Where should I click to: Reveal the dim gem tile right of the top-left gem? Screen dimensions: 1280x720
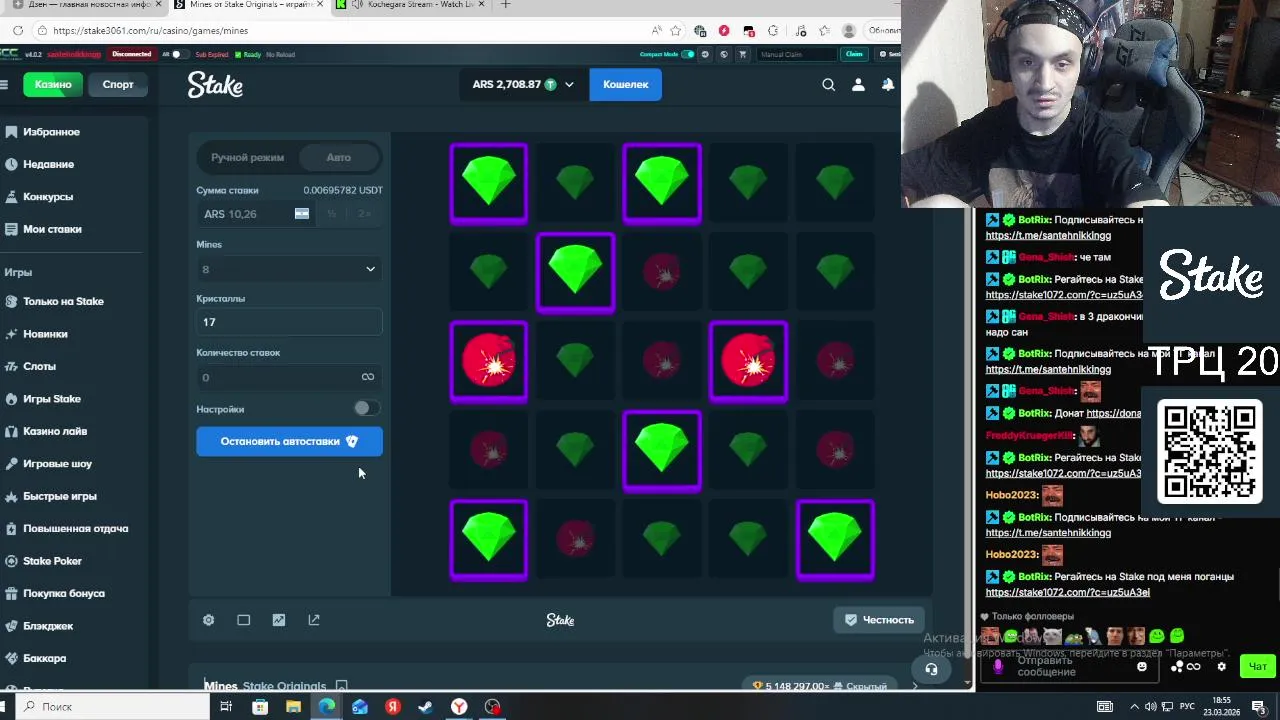pyautogui.click(x=575, y=183)
